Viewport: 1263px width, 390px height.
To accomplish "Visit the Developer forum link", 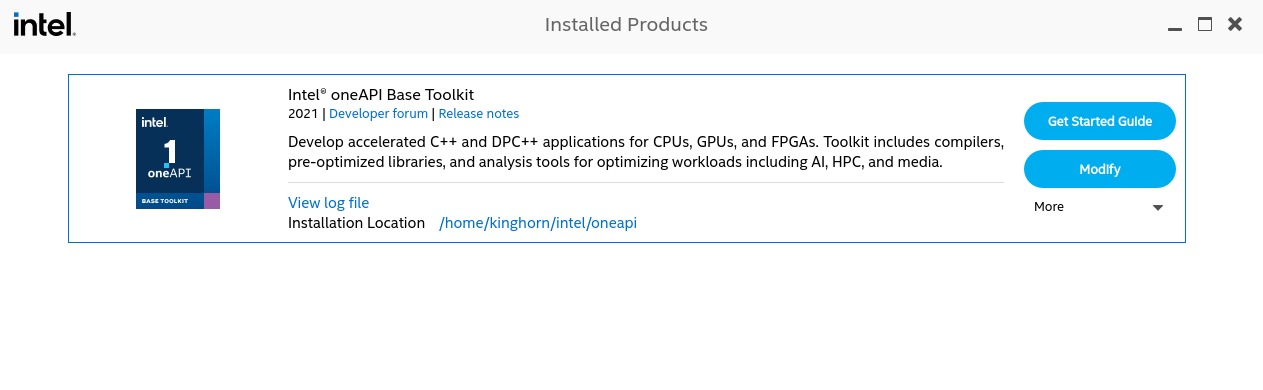I will (x=378, y=114).
